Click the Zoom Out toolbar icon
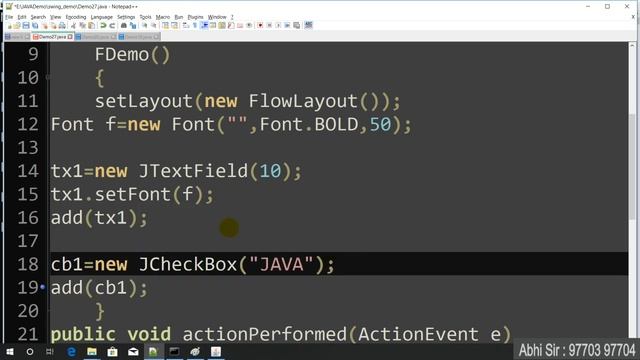 pyautogui.click(x=153, y=25)
